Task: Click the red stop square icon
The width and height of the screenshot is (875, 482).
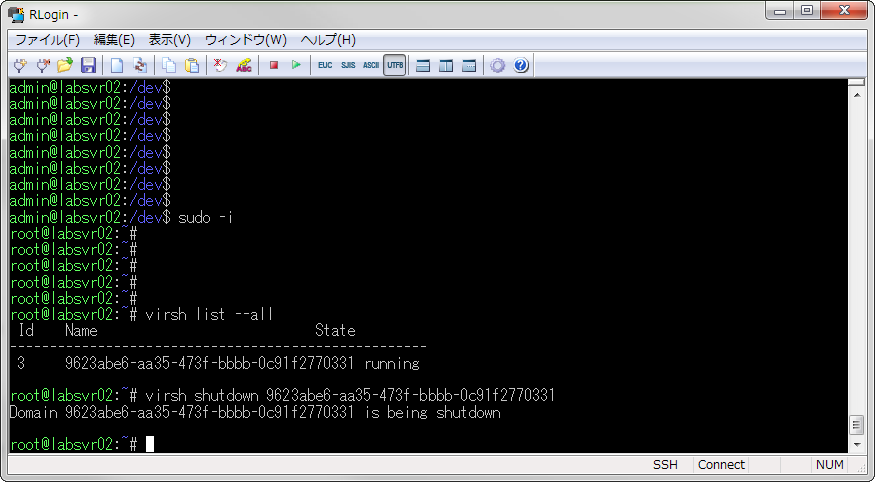Action: (273, 65)
